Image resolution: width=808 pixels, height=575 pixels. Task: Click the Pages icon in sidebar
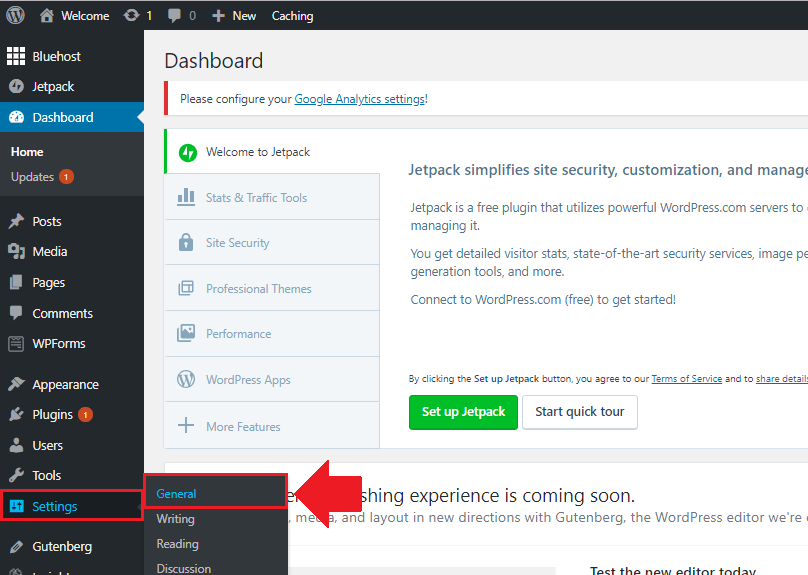16,282
